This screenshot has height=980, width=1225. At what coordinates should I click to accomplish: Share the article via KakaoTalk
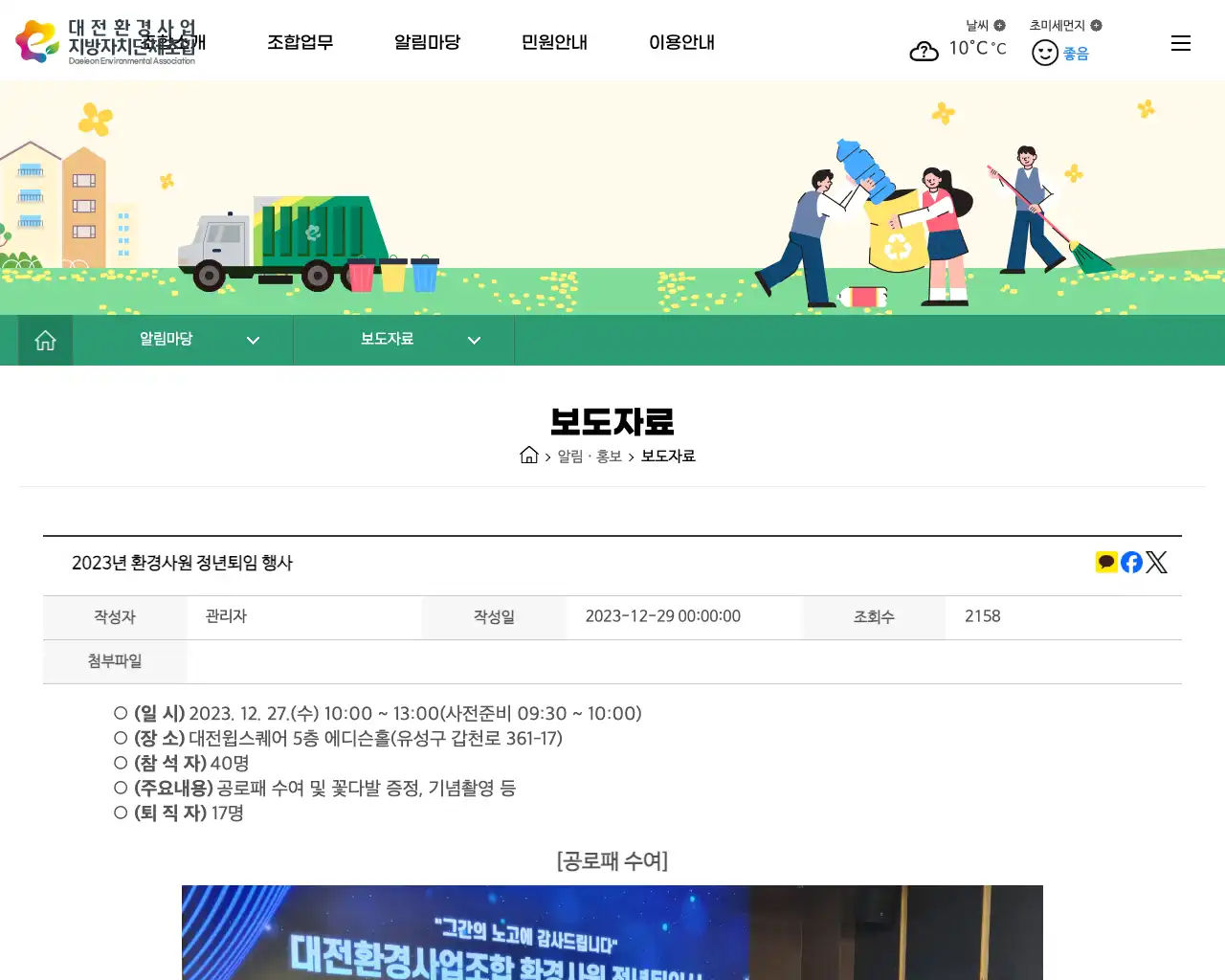[x=1105, y=562]
